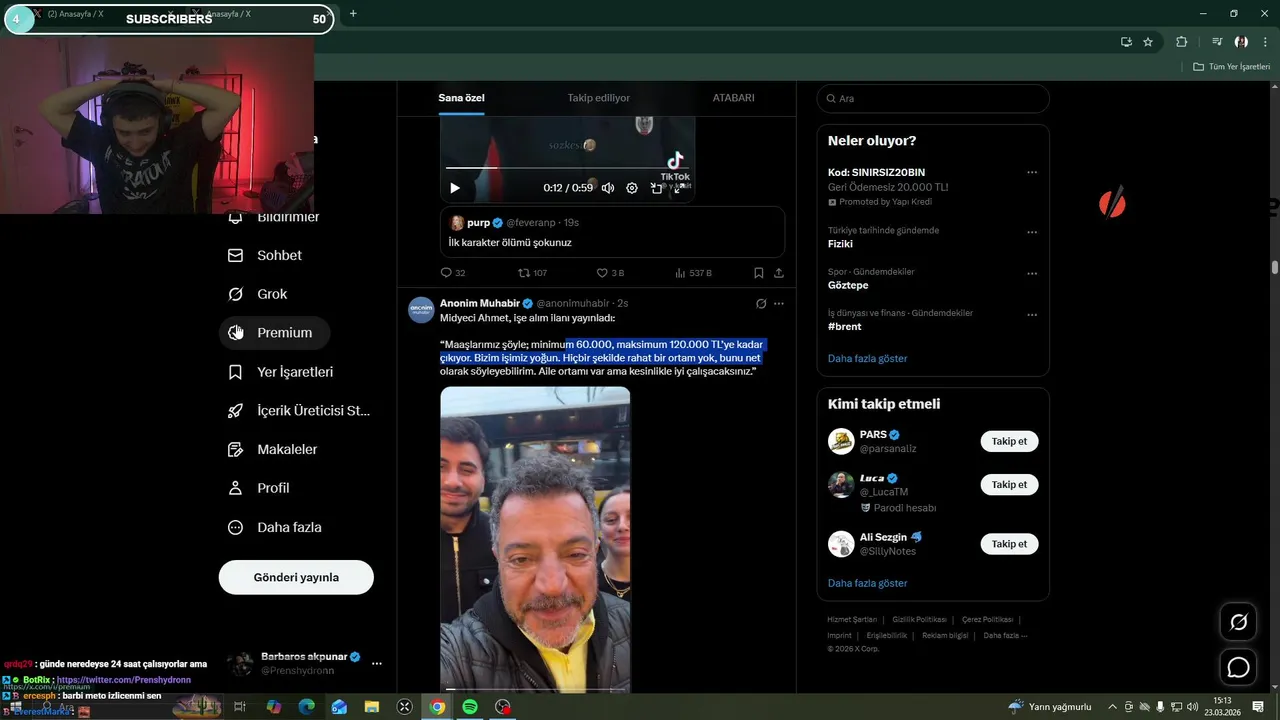Switch to Sana özel tab
This screenshot has height=720, width=1280.
[x=461, y=98]
